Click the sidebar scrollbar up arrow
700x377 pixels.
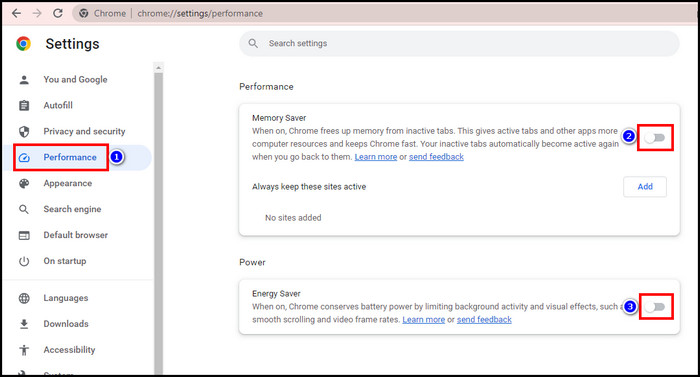[x=158, y=68]
